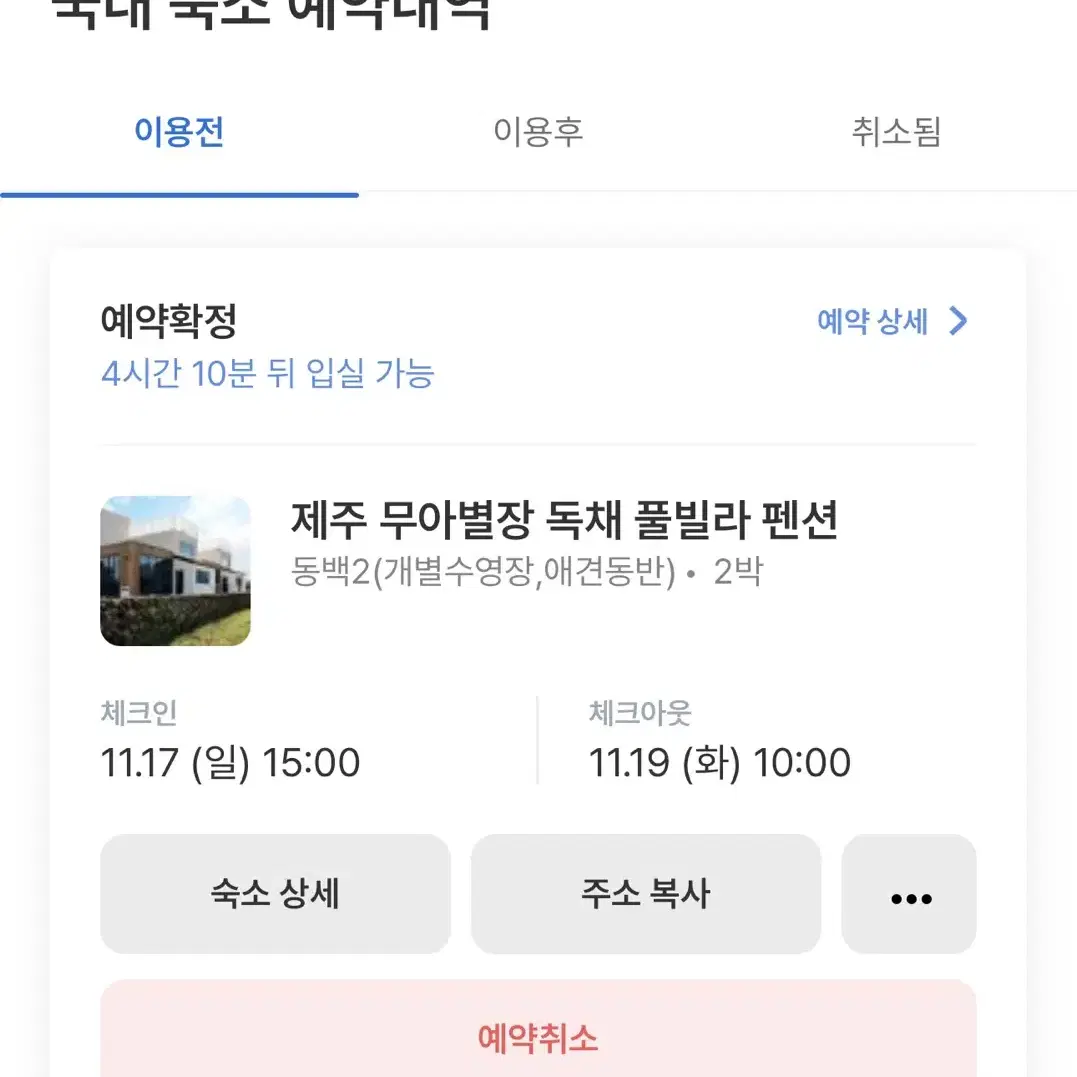The image size is (1077, 1077).
Task: Tap the 체크아웃 label
Action: point(639,713)
